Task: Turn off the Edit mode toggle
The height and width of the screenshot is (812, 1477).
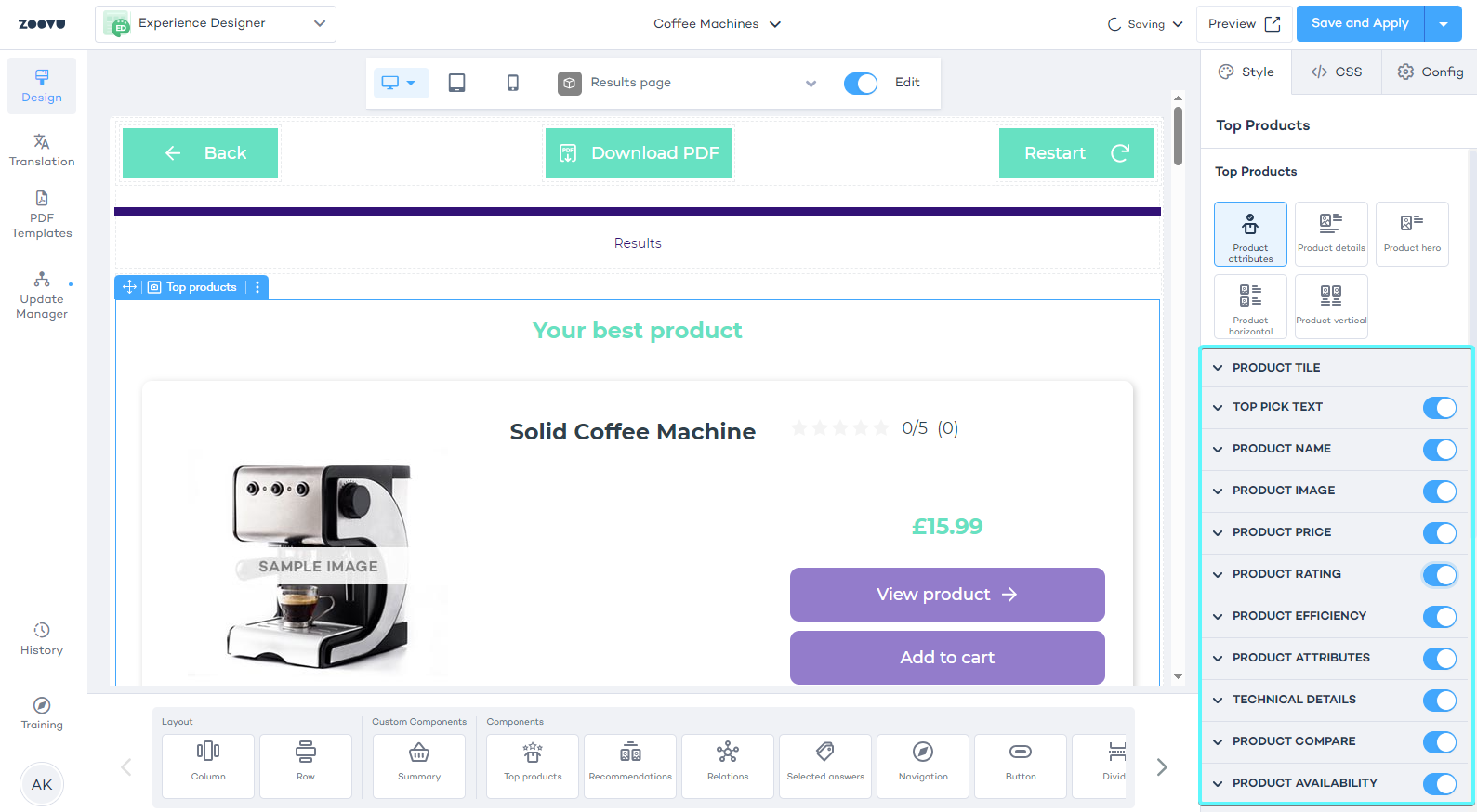Action: [860, 84]
